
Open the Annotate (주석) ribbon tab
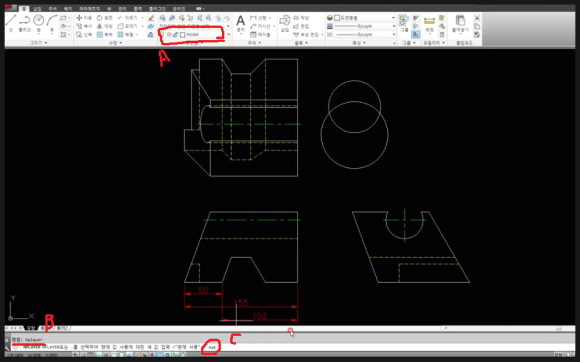tap(53, 9)
